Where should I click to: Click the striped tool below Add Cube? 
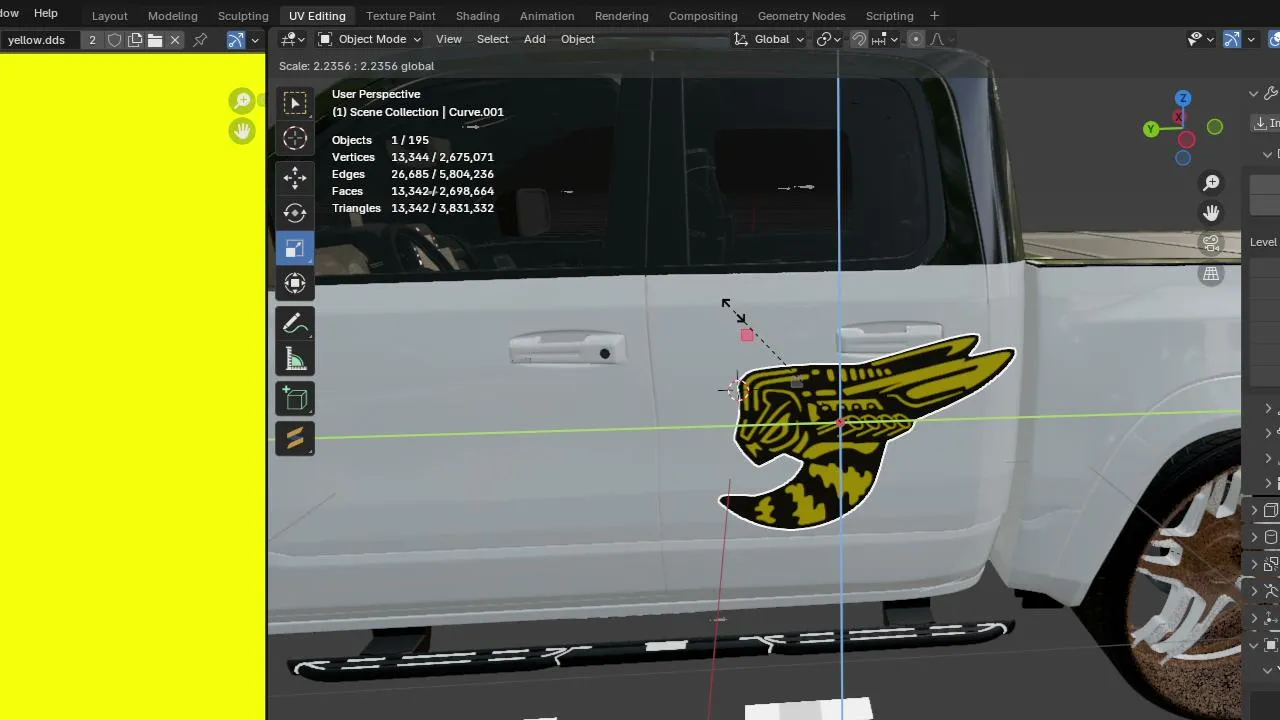tap(295, 438)
